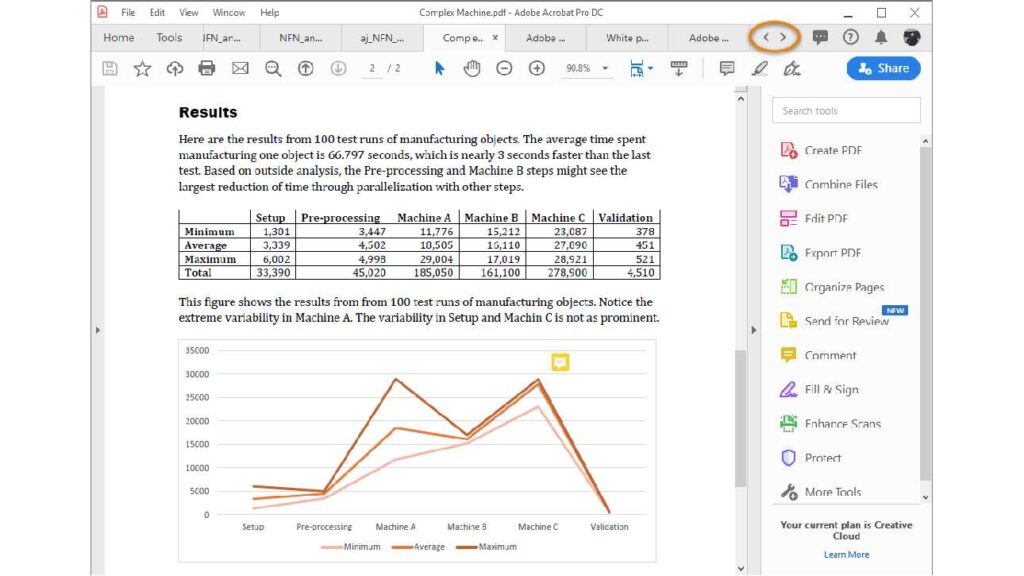1024x576 pixels.
Task: Add a sticky note comment
Action: 726,68
